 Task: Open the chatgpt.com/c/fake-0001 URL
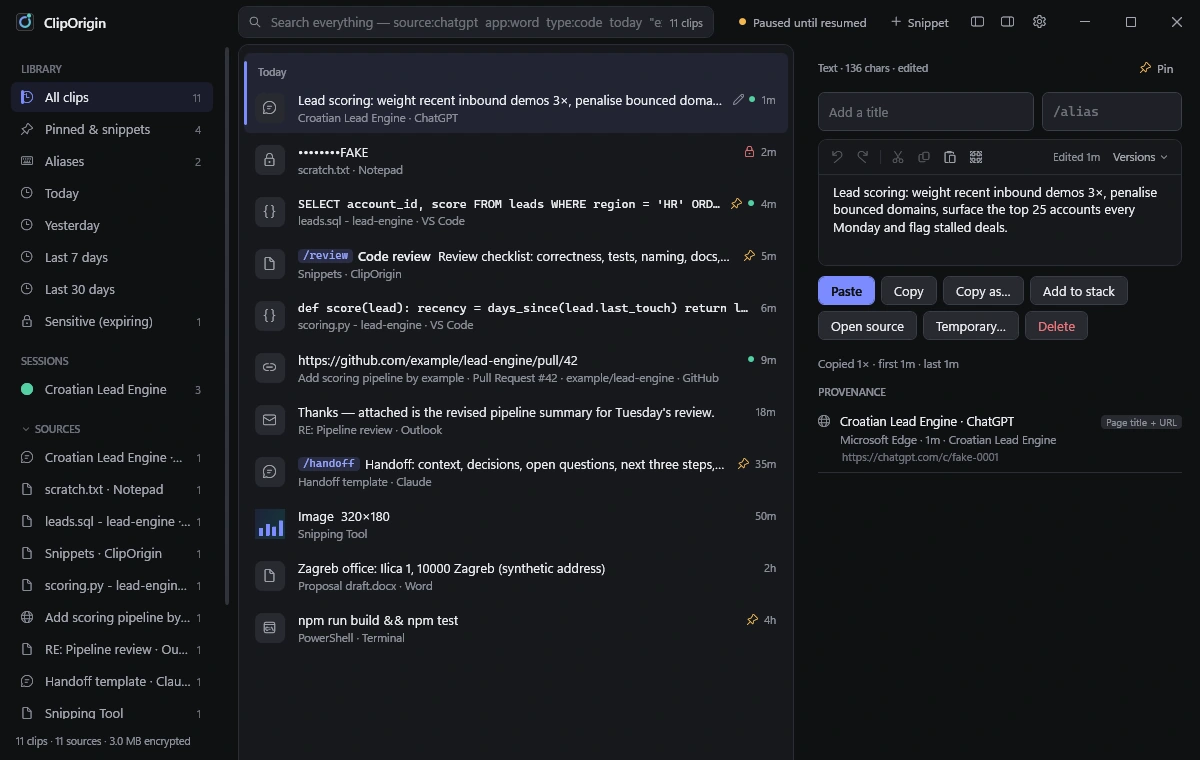click(x=920, y=457)
